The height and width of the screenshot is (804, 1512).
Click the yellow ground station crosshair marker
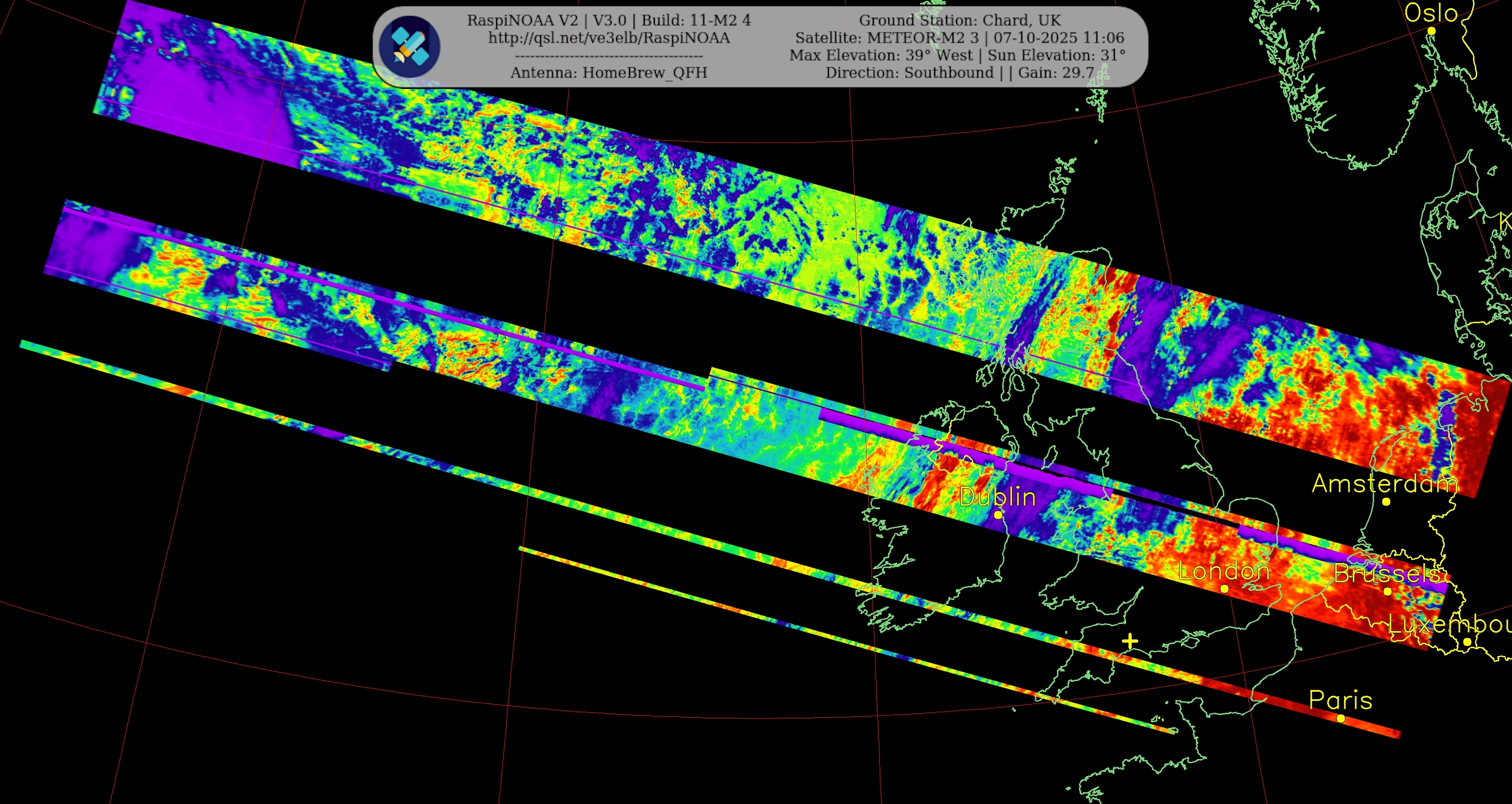1130,641
